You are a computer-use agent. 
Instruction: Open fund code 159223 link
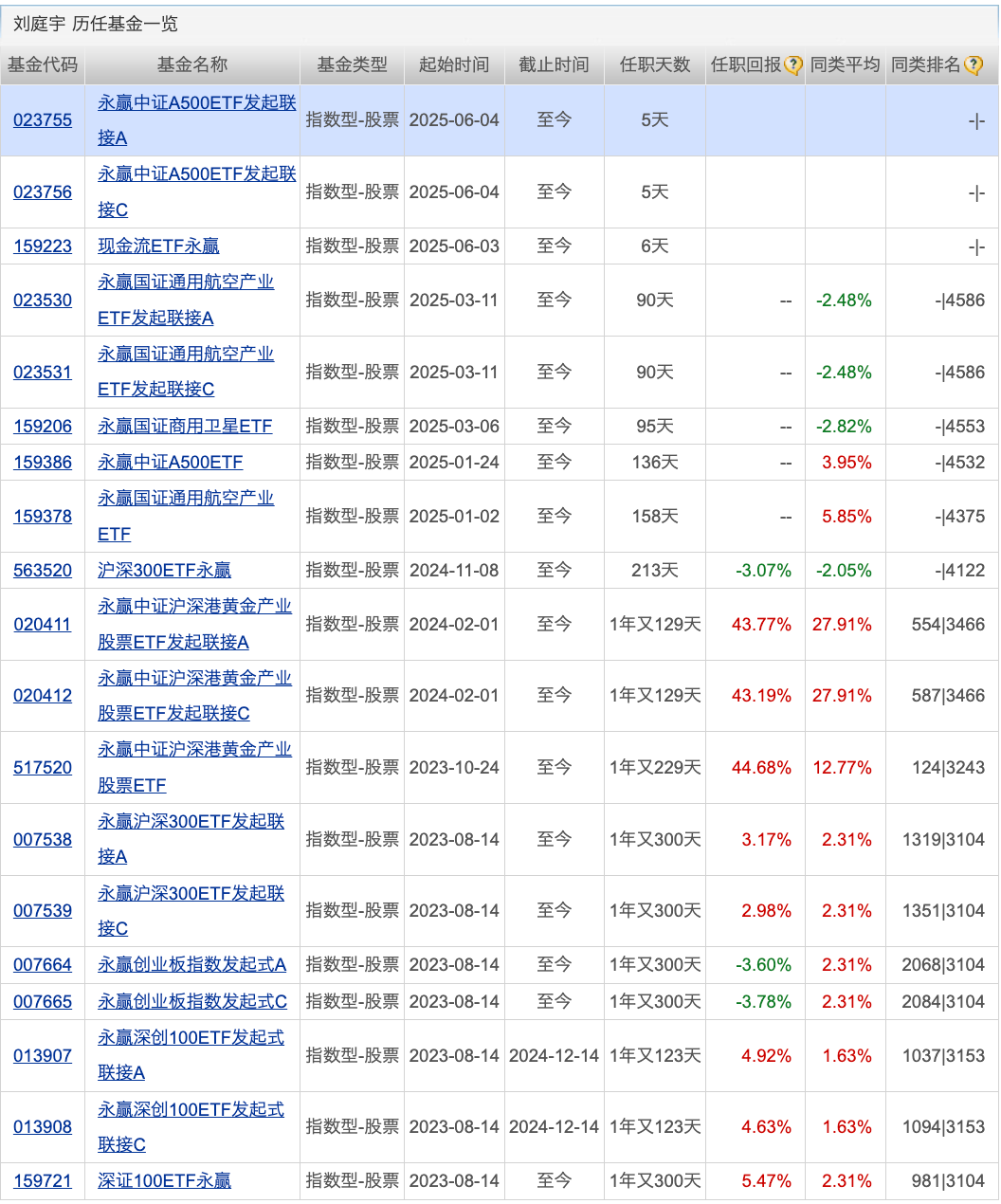43,246
